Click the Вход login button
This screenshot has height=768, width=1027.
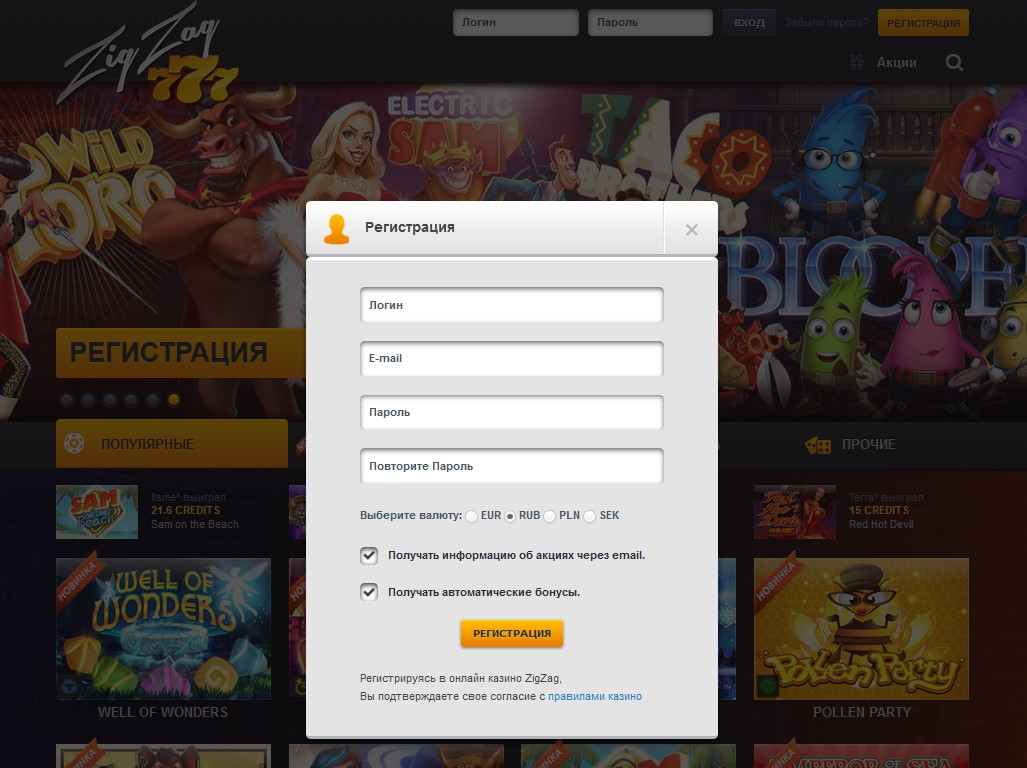tap(749, 22)
